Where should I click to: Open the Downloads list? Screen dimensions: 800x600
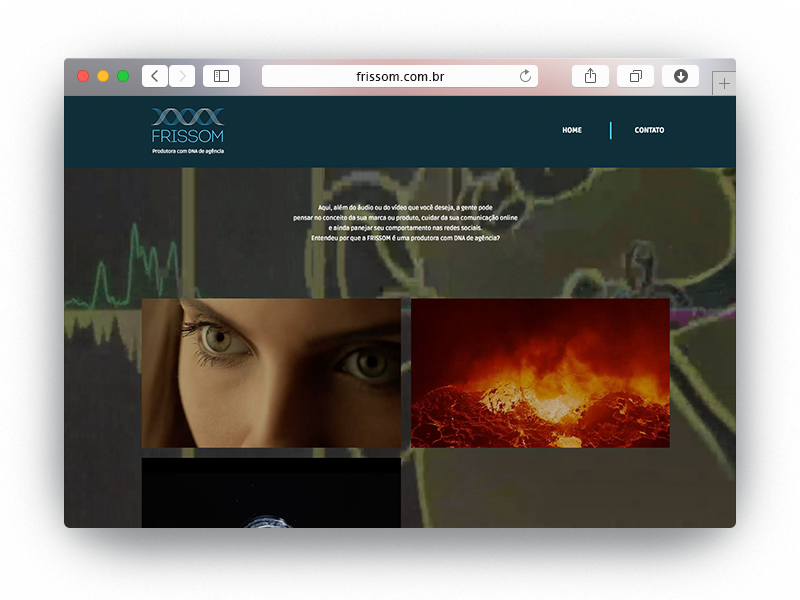[x=680, y=76]
